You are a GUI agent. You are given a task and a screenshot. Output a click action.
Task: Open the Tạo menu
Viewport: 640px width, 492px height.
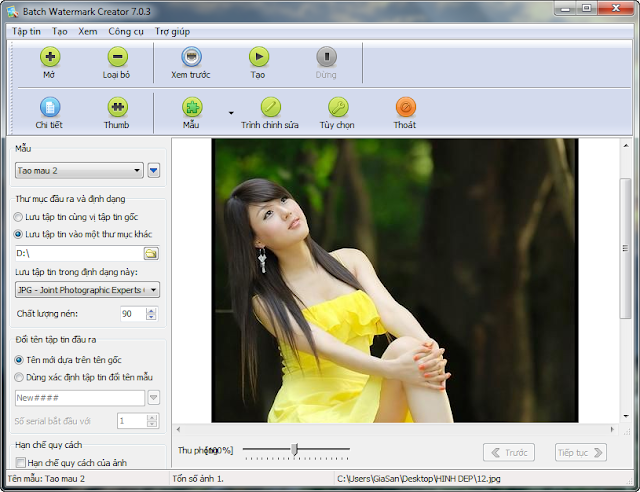pyautogui.click(x=60, y=32)
